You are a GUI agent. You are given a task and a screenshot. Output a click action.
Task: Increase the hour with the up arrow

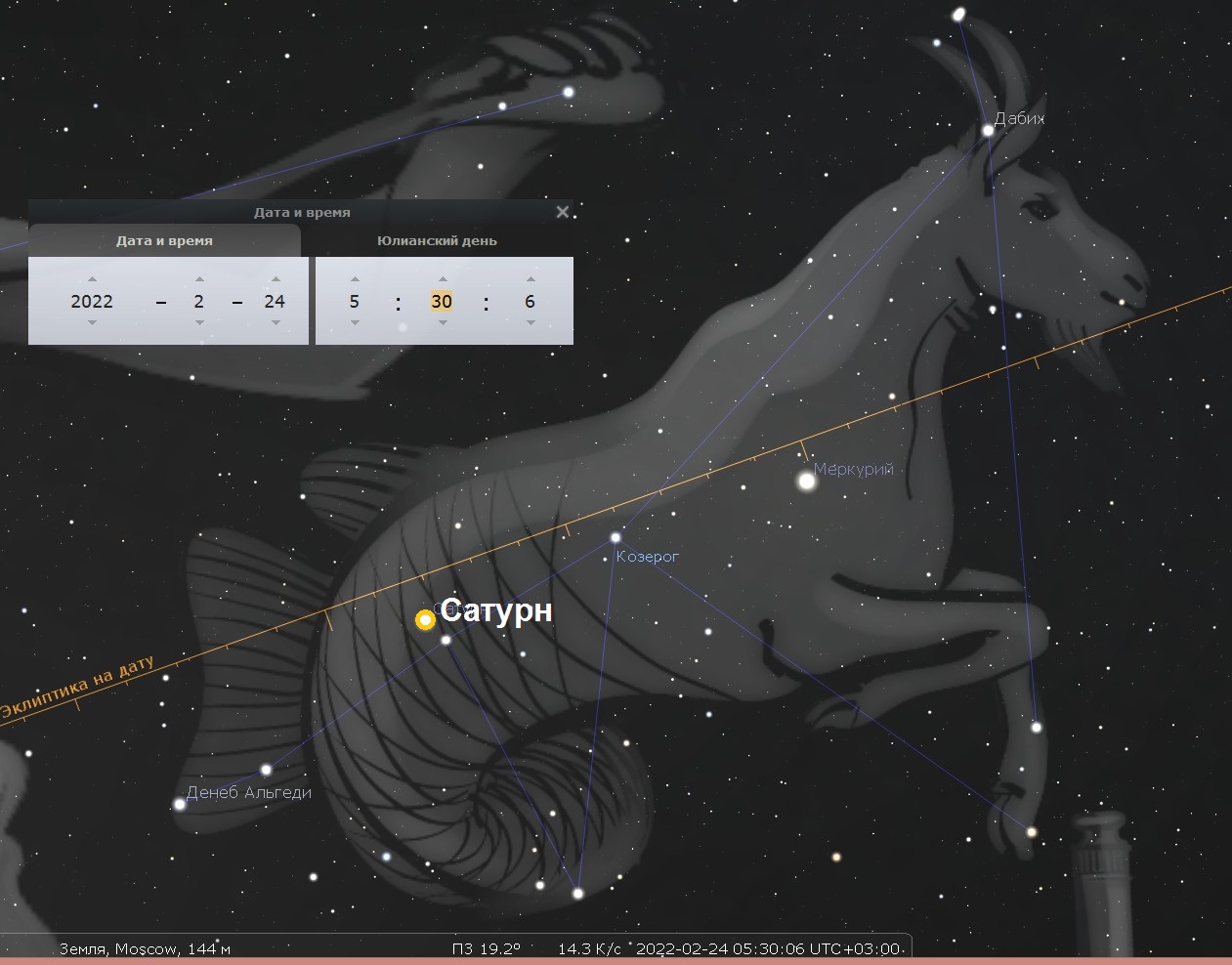coord(355,279)
